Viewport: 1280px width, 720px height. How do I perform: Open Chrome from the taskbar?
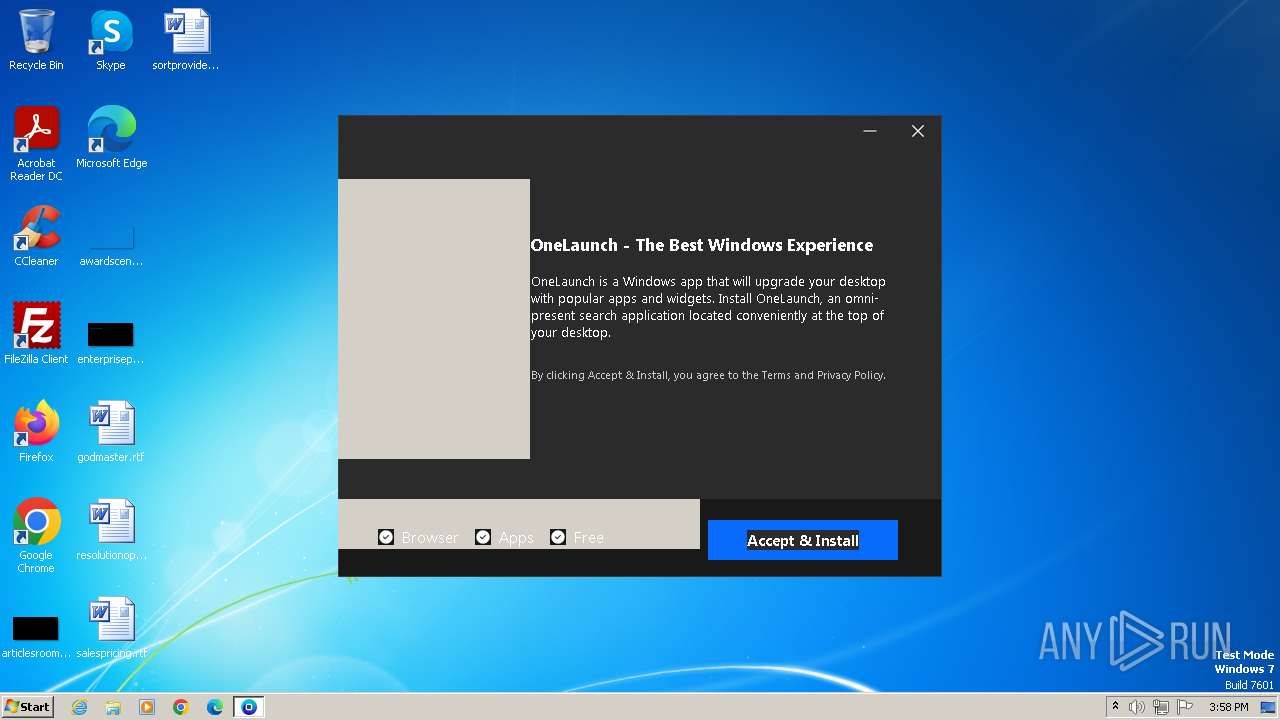point(181,707)
